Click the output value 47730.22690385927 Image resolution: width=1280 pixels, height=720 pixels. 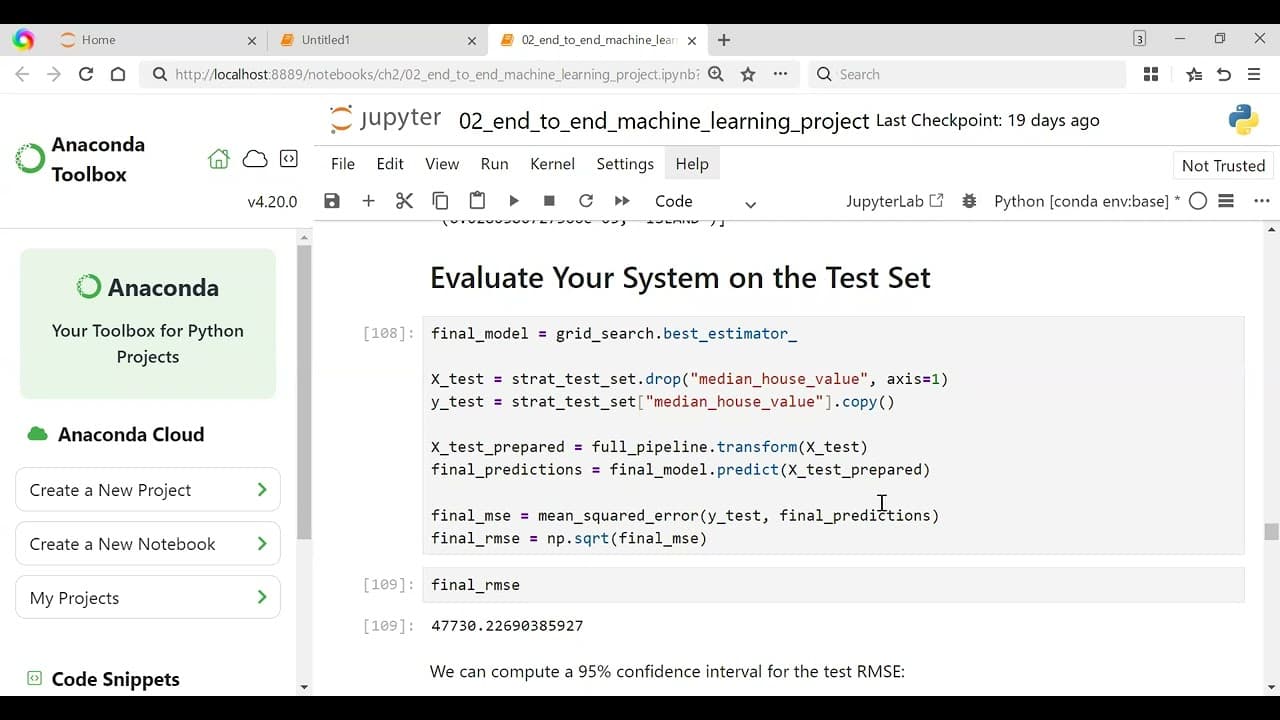(507, 626)
